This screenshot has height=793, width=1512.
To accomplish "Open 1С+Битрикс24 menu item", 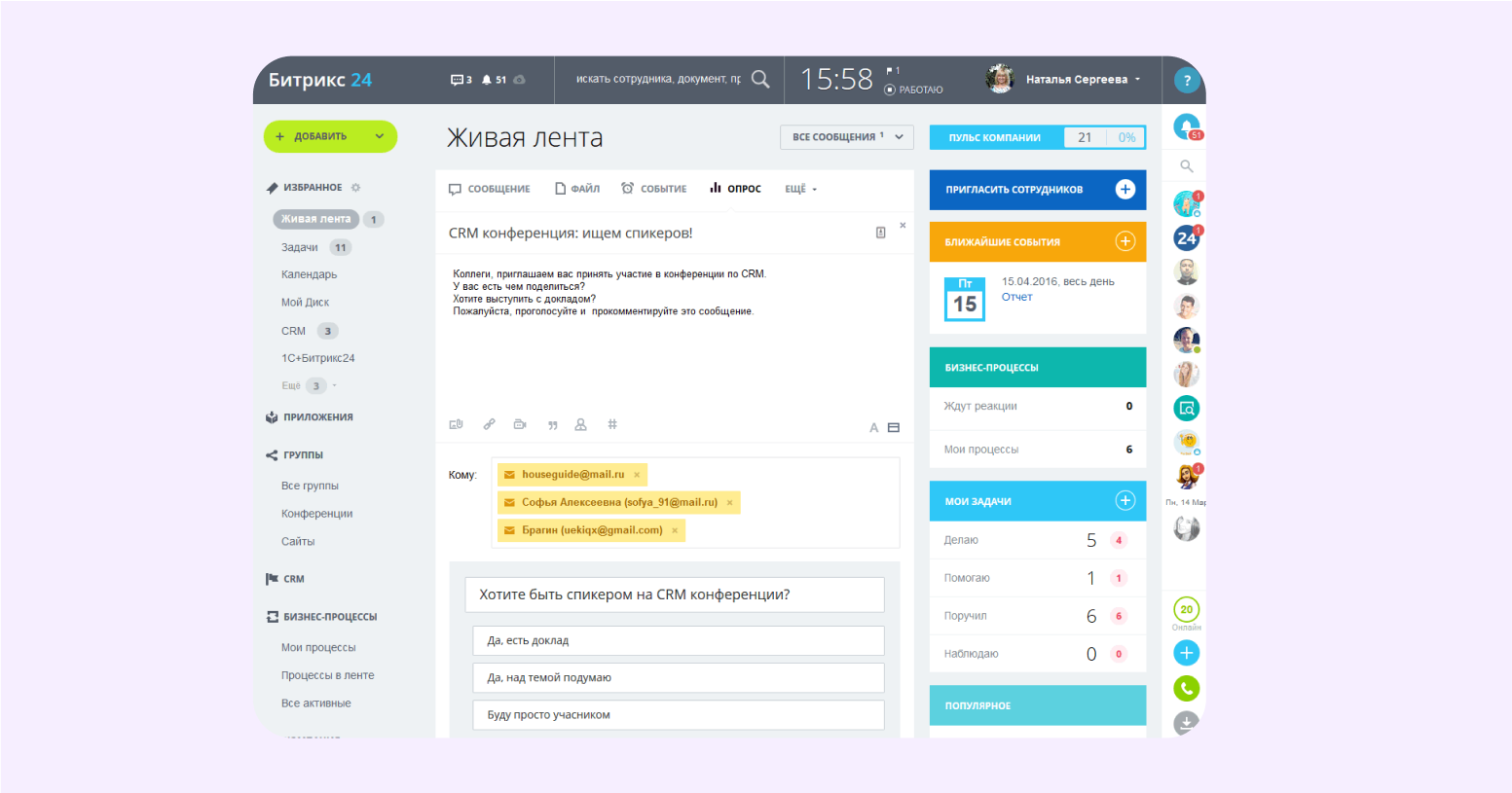I will pyautogui.click(x=318, y=358).
